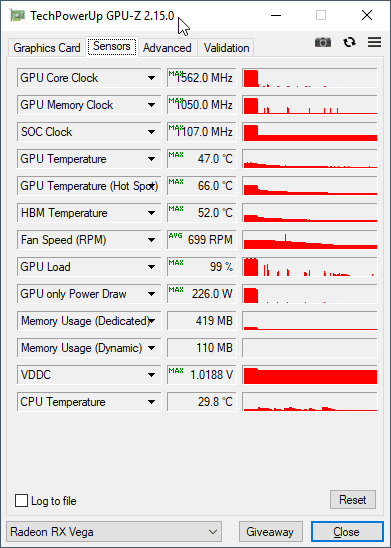Click the refresh arrows icon
Viewport: 391px width, 548px height.
349,42
